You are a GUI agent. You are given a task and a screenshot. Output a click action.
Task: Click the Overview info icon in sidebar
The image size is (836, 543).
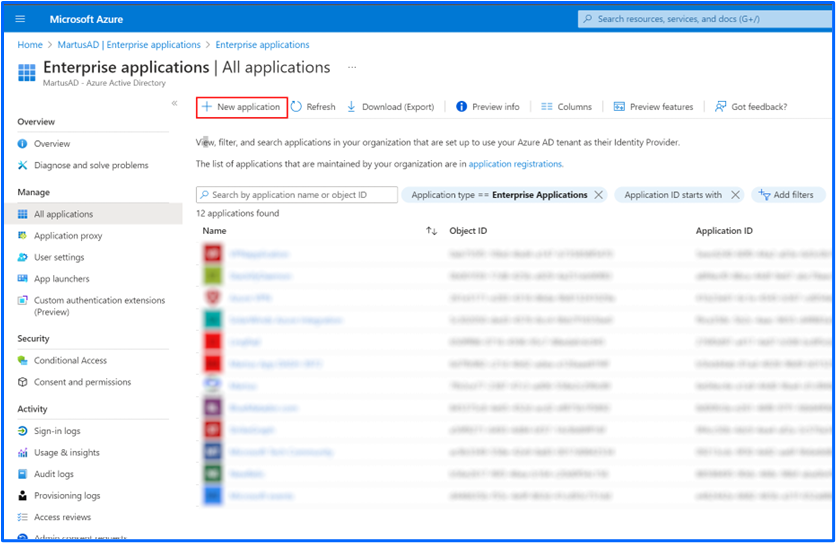point(22,143)
